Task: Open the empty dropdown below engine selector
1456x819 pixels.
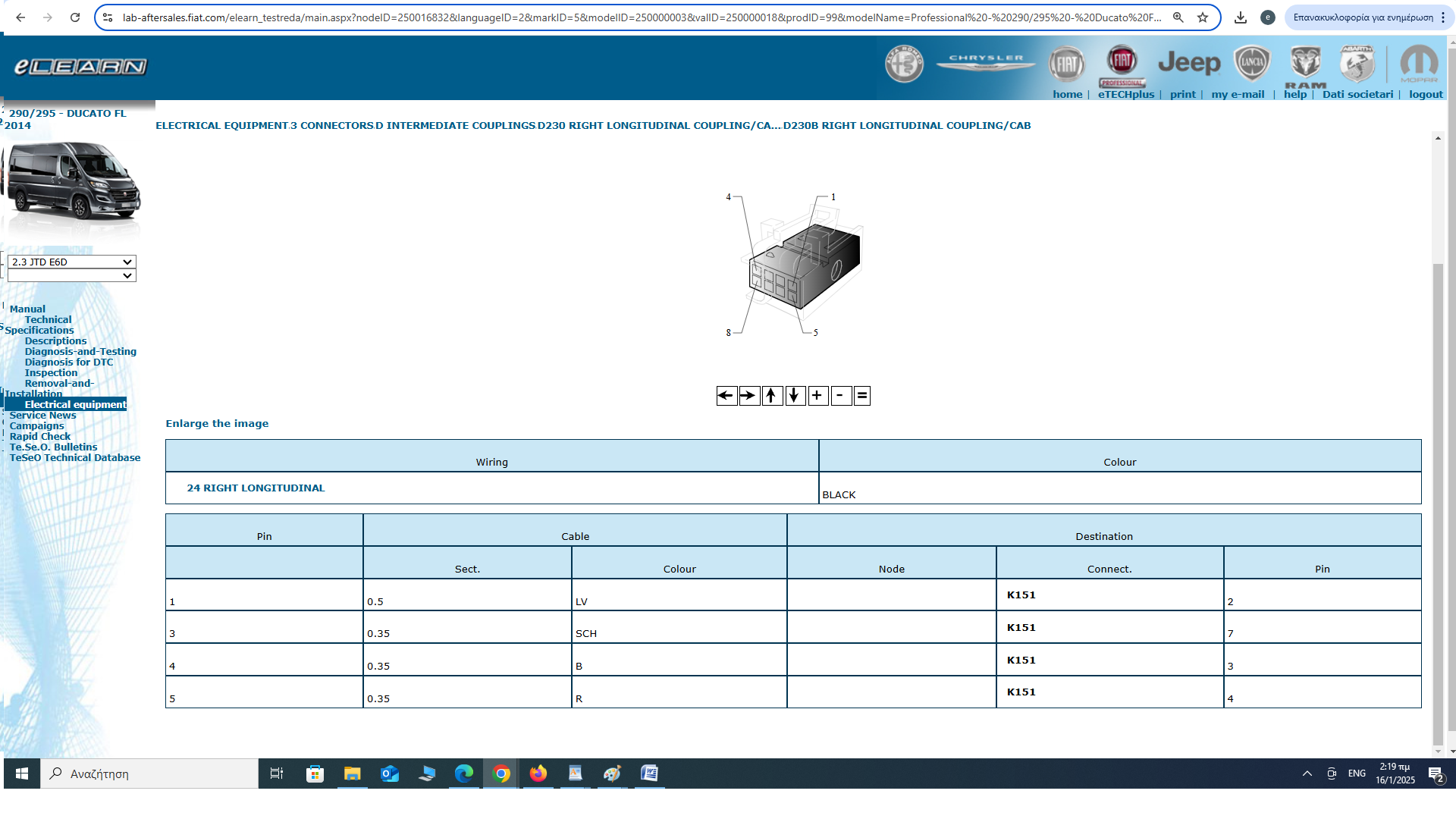Action: point(72,275)
